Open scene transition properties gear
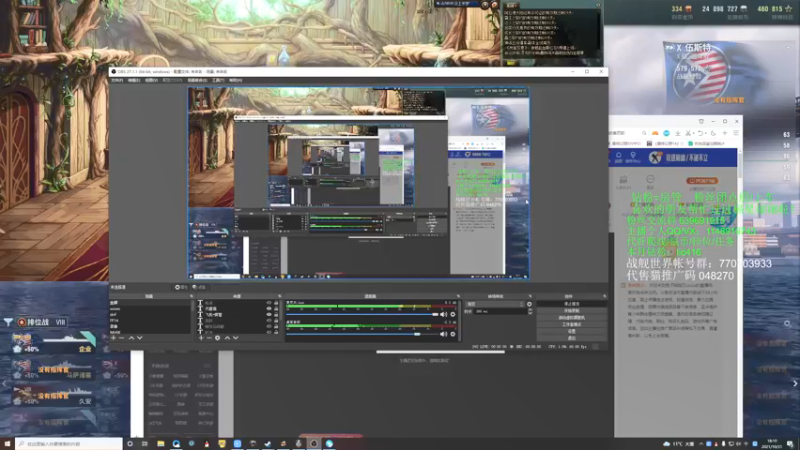Screen dimensions: 800x450 (x=530, y=304)
